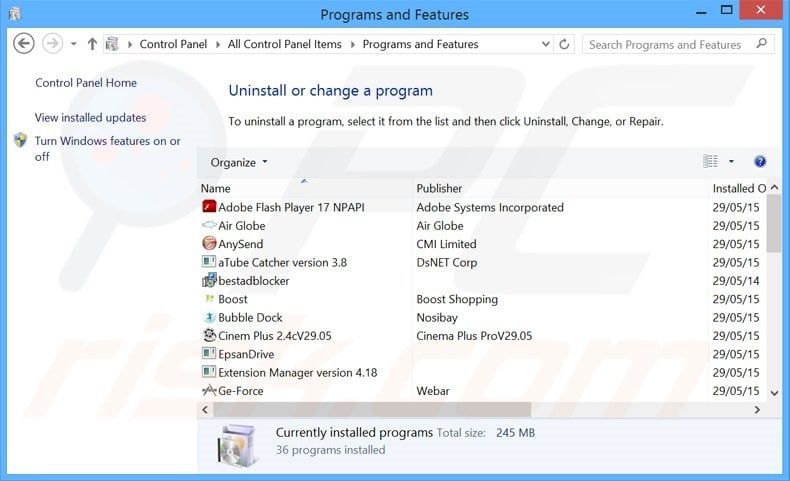Click publisher Nosibay

tap(437, 317)
